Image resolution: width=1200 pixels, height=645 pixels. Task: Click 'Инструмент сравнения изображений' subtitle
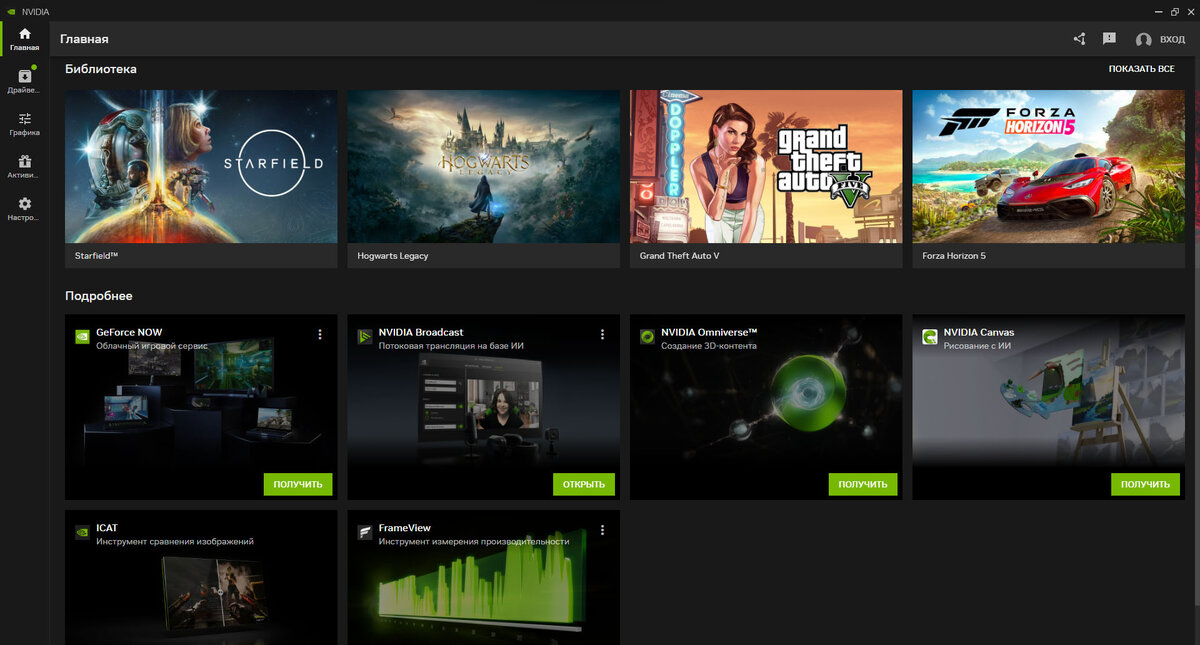click(175, 542)
